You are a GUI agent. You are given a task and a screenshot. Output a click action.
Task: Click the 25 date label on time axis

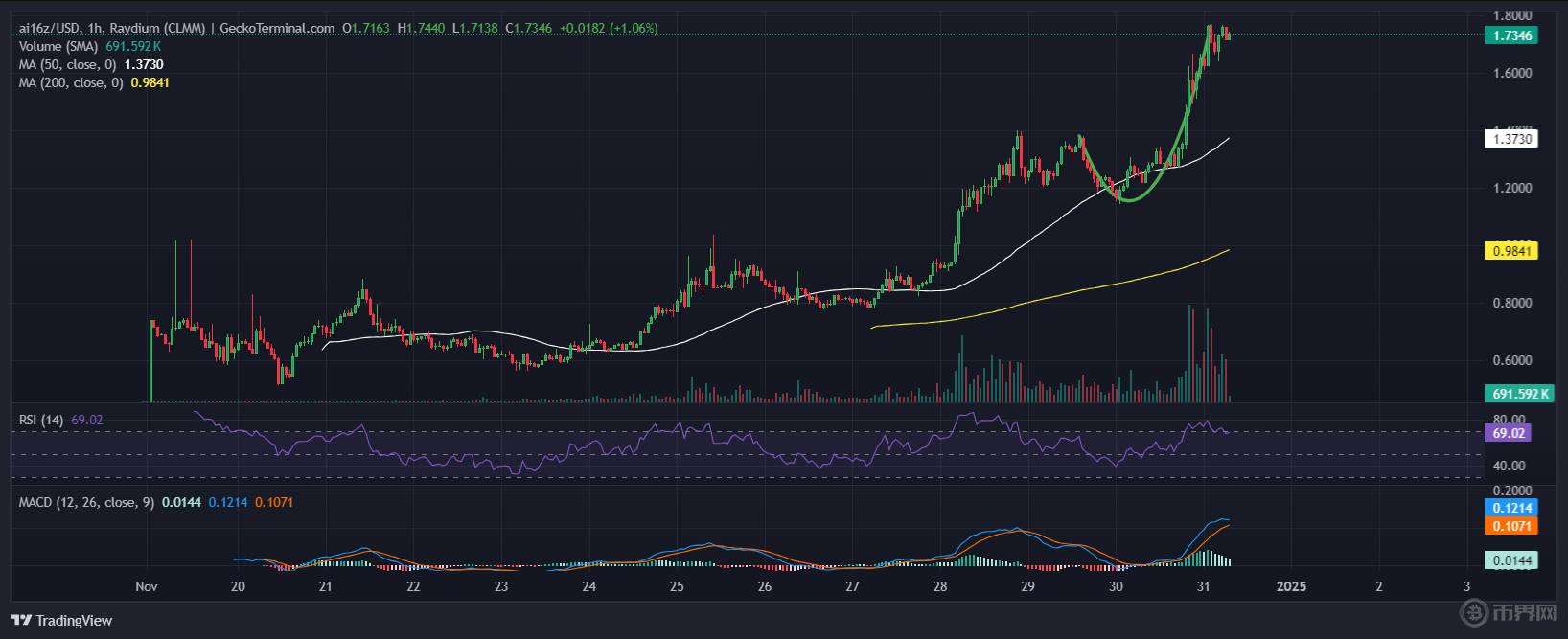click(x=677, y=586)
